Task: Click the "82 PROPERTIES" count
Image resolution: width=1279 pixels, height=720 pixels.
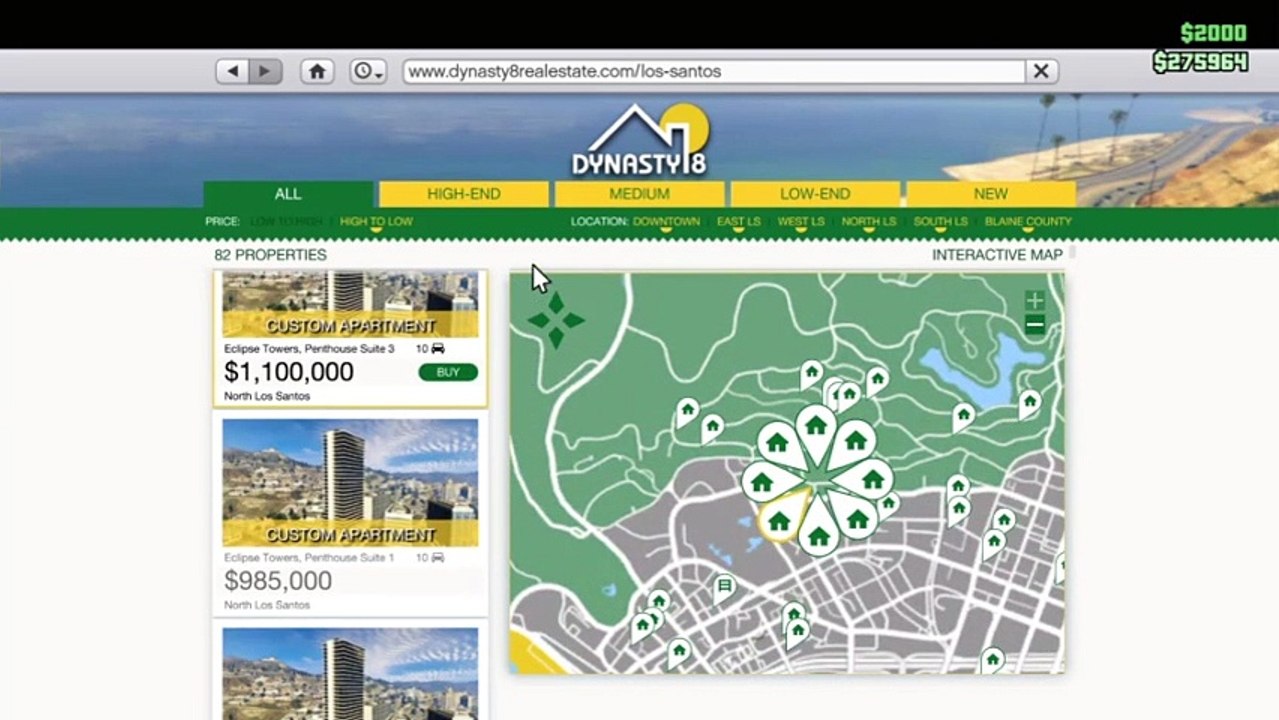Action: (270, 255)
